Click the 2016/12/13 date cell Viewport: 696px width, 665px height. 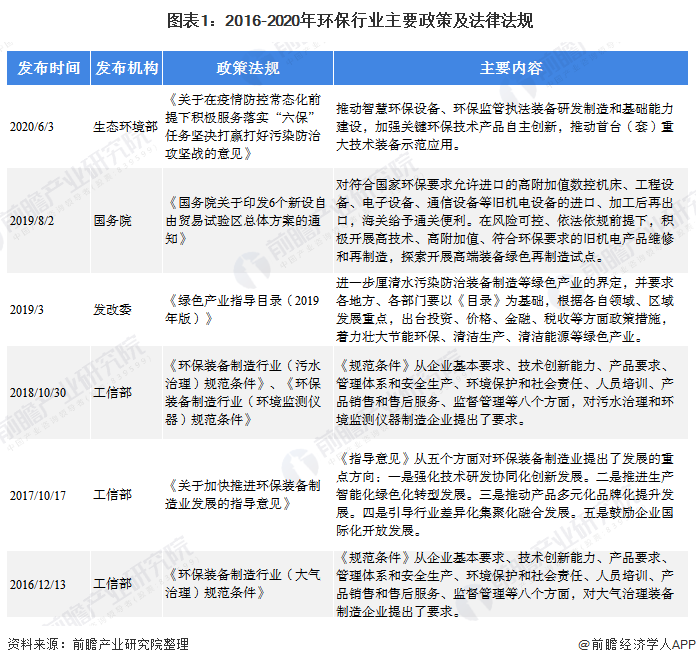click(x=39, y=583)
